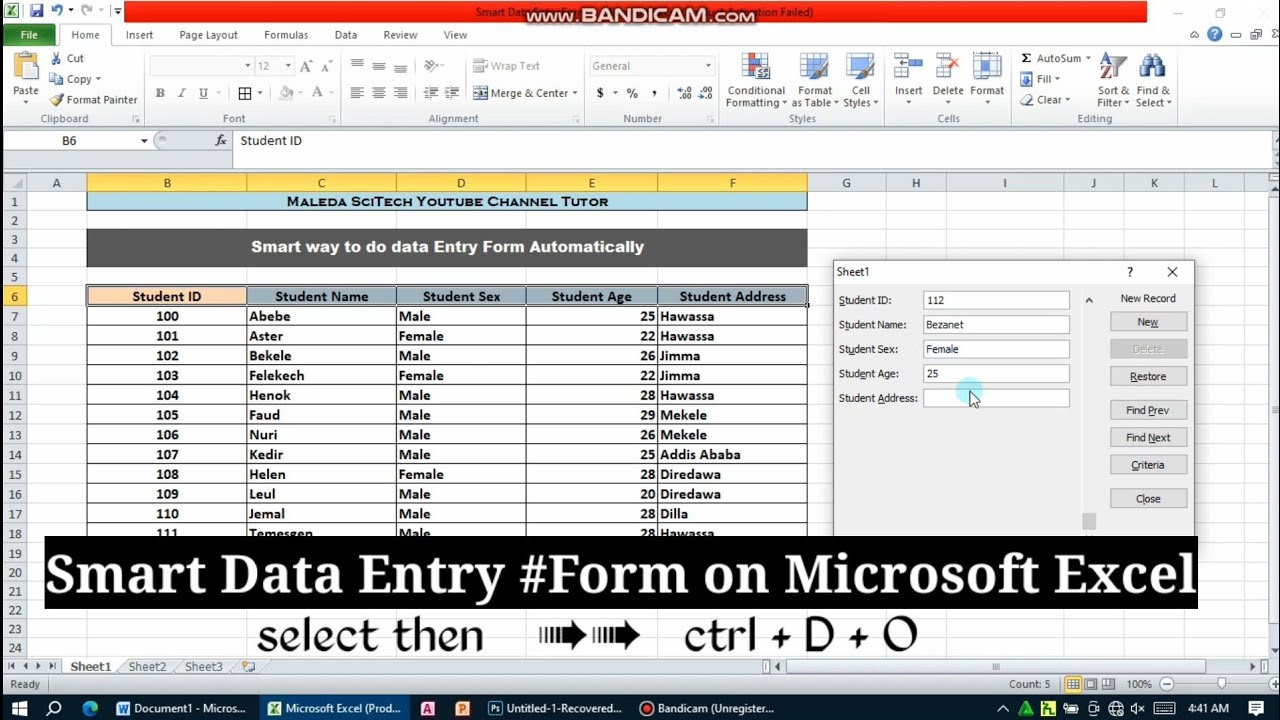Open the Merge & Center dropdown arrow
The image size is (1280, 720).
click(x=575, y=93)
